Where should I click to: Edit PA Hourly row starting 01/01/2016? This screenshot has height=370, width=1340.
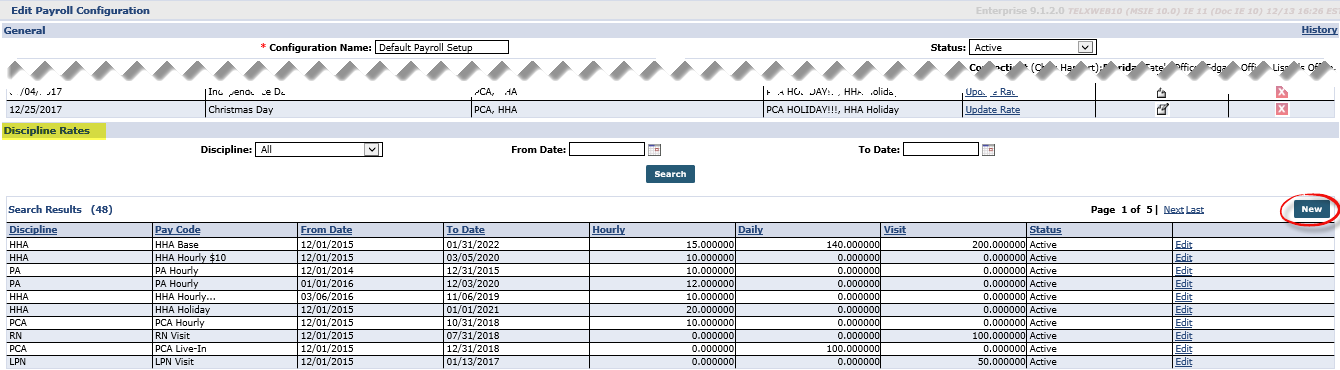coord(1184,283)
